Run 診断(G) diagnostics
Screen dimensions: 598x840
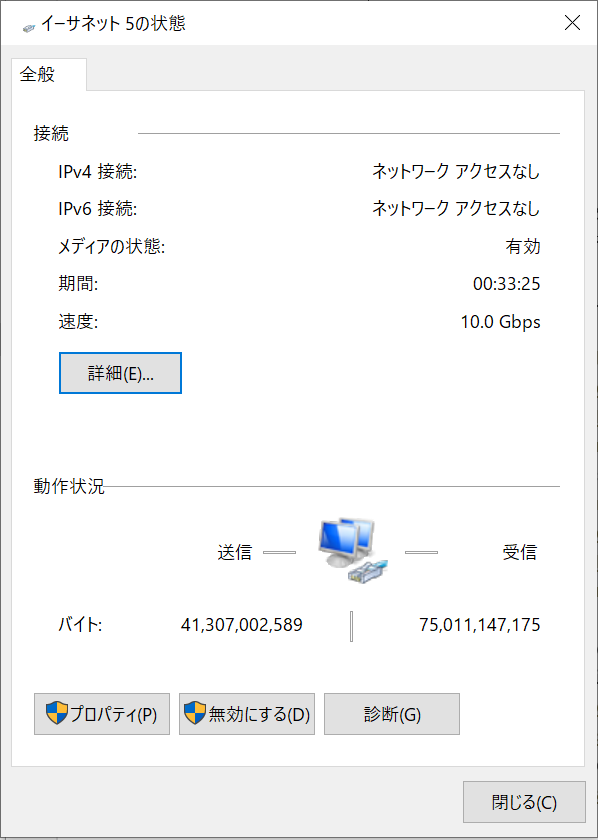click(392, 714)
